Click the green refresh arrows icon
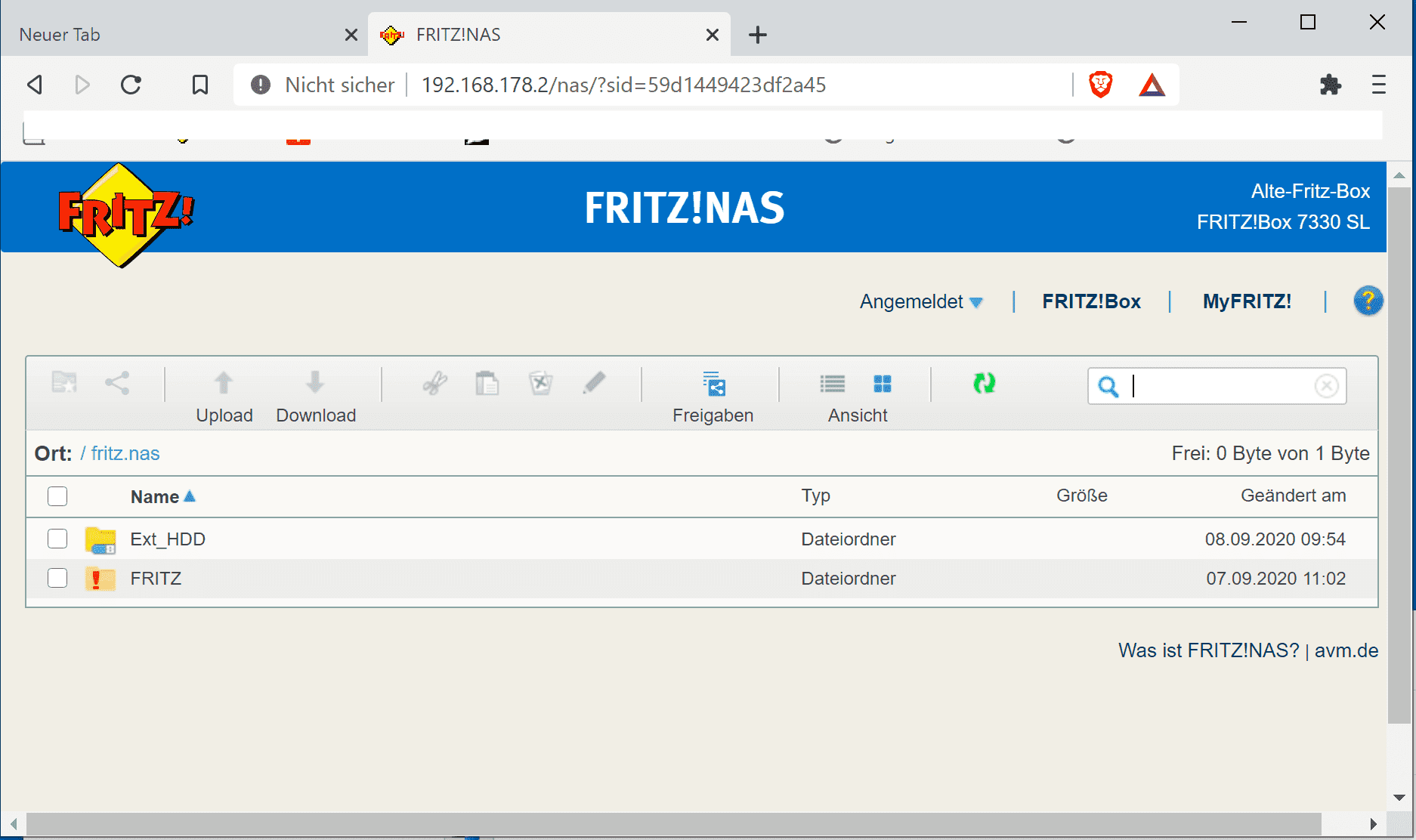The image size is (1416, 840). (984, 383)
